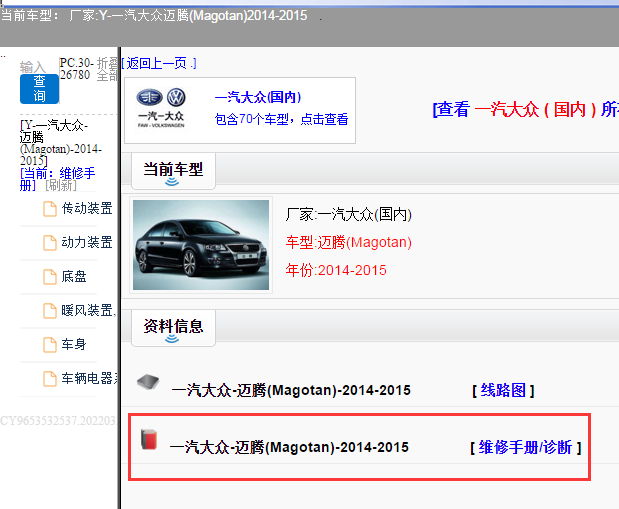619x509 pixels.
Task: Open the 维修手册/诊断 manual link
Action: [526, 447]
